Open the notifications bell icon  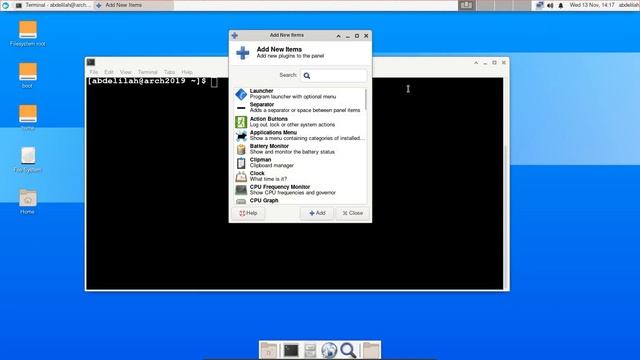pos(560,5)
